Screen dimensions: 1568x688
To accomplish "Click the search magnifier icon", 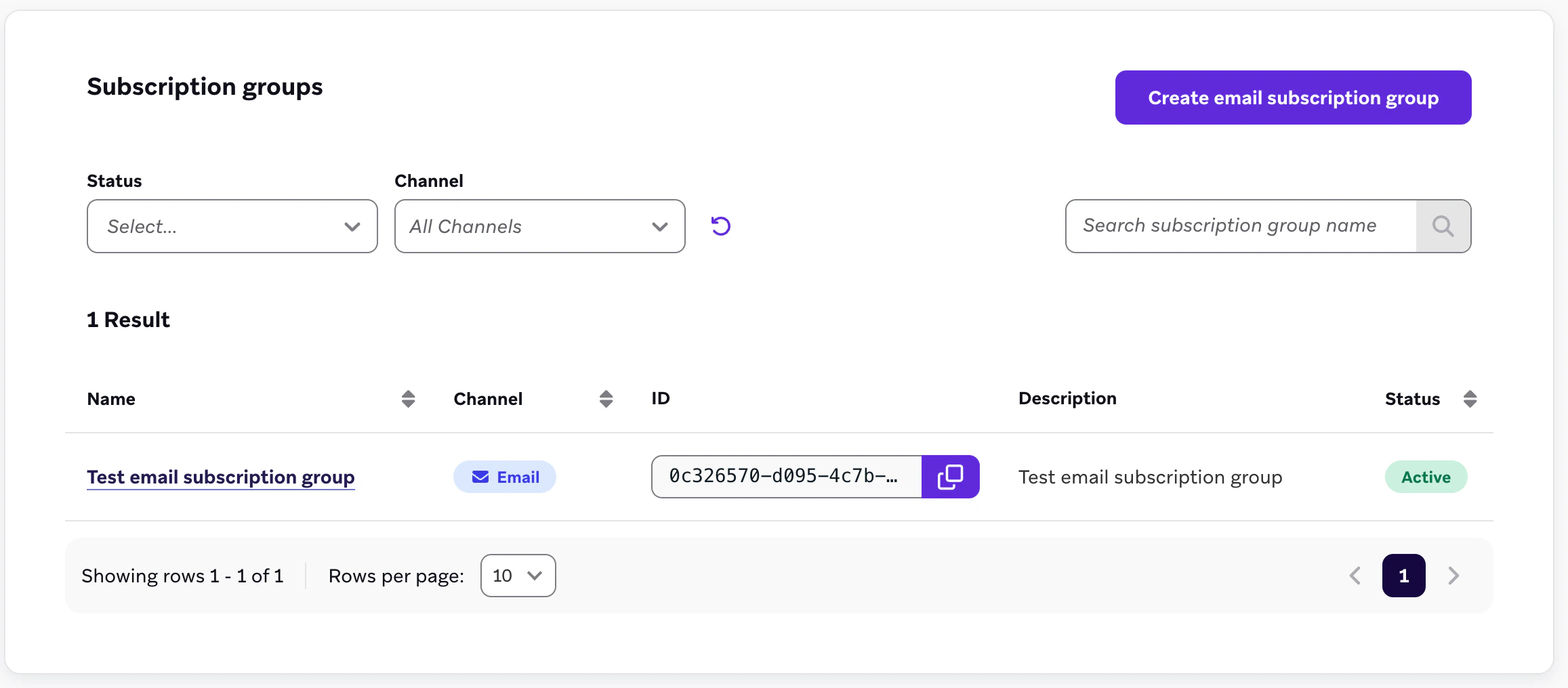I will 1443,226.
